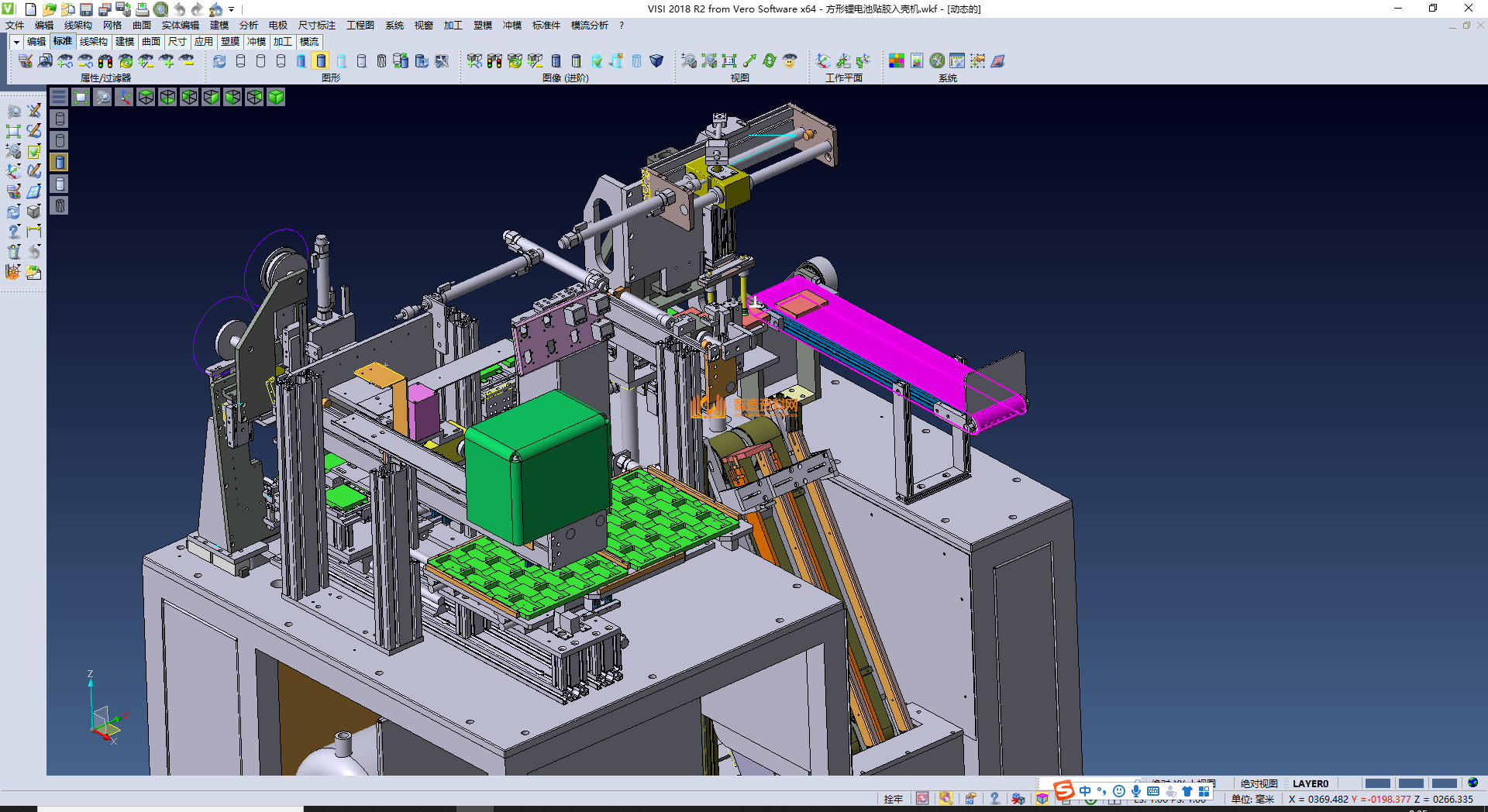Click the first blue color swatch in status bar
The height and width of the screenshot is (812, 1488).
click(x=1377, y=783)
